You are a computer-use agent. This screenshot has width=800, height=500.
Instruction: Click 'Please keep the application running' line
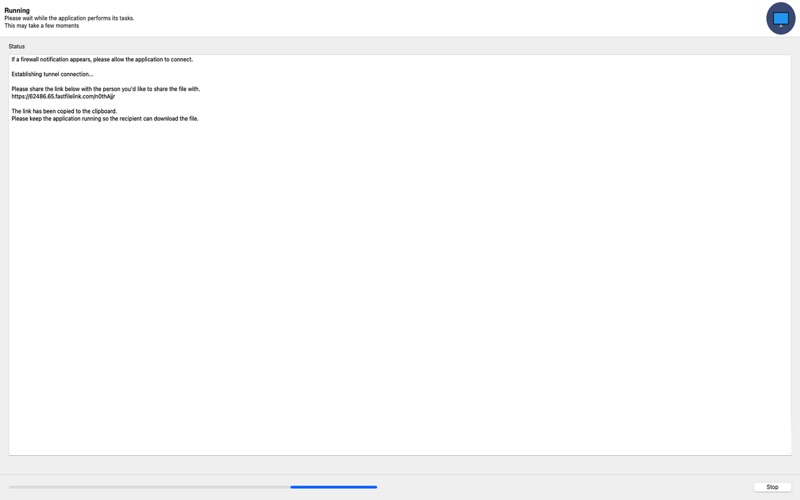click(105, 118)
